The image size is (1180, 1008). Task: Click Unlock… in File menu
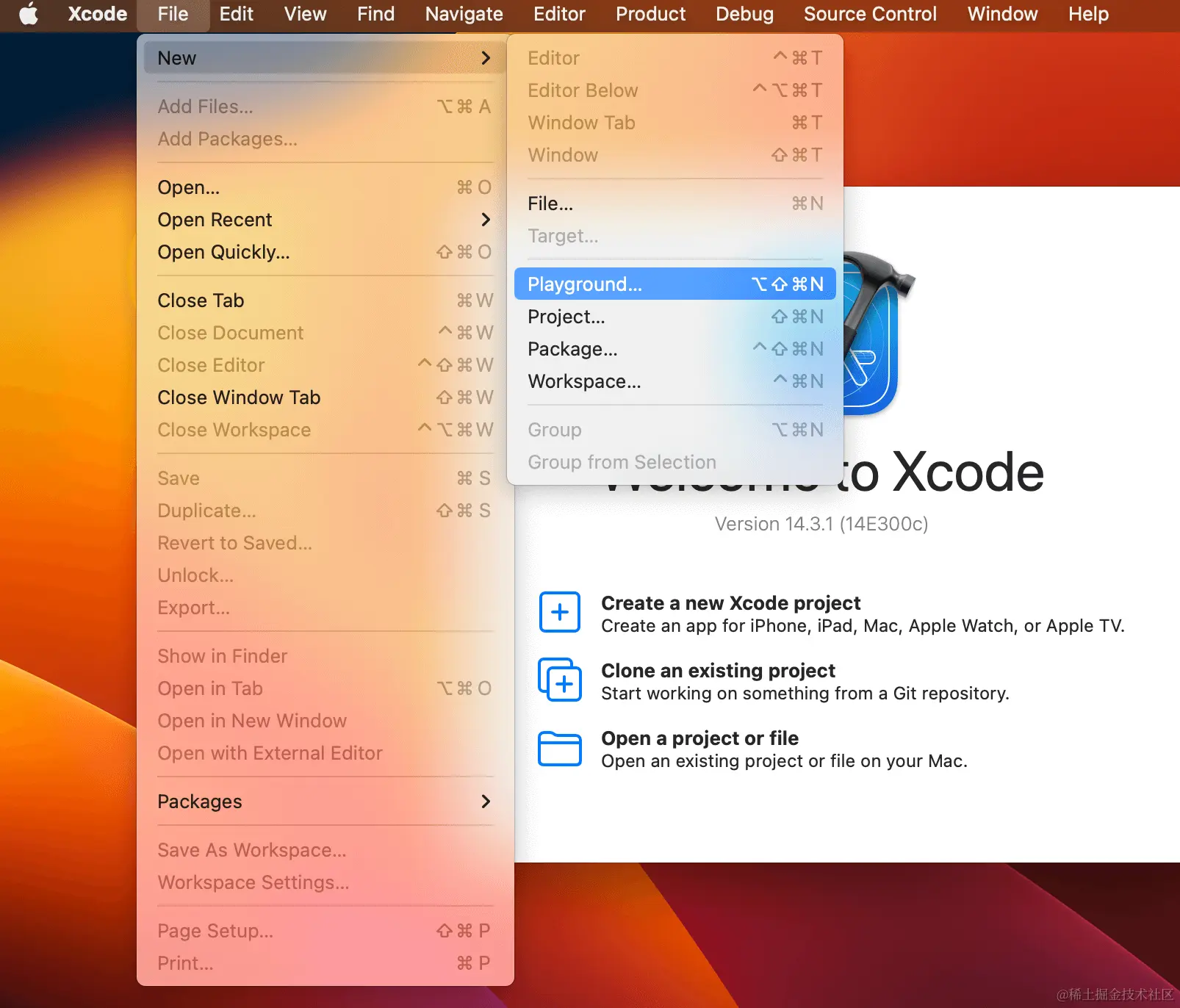[x=325, y=575]
